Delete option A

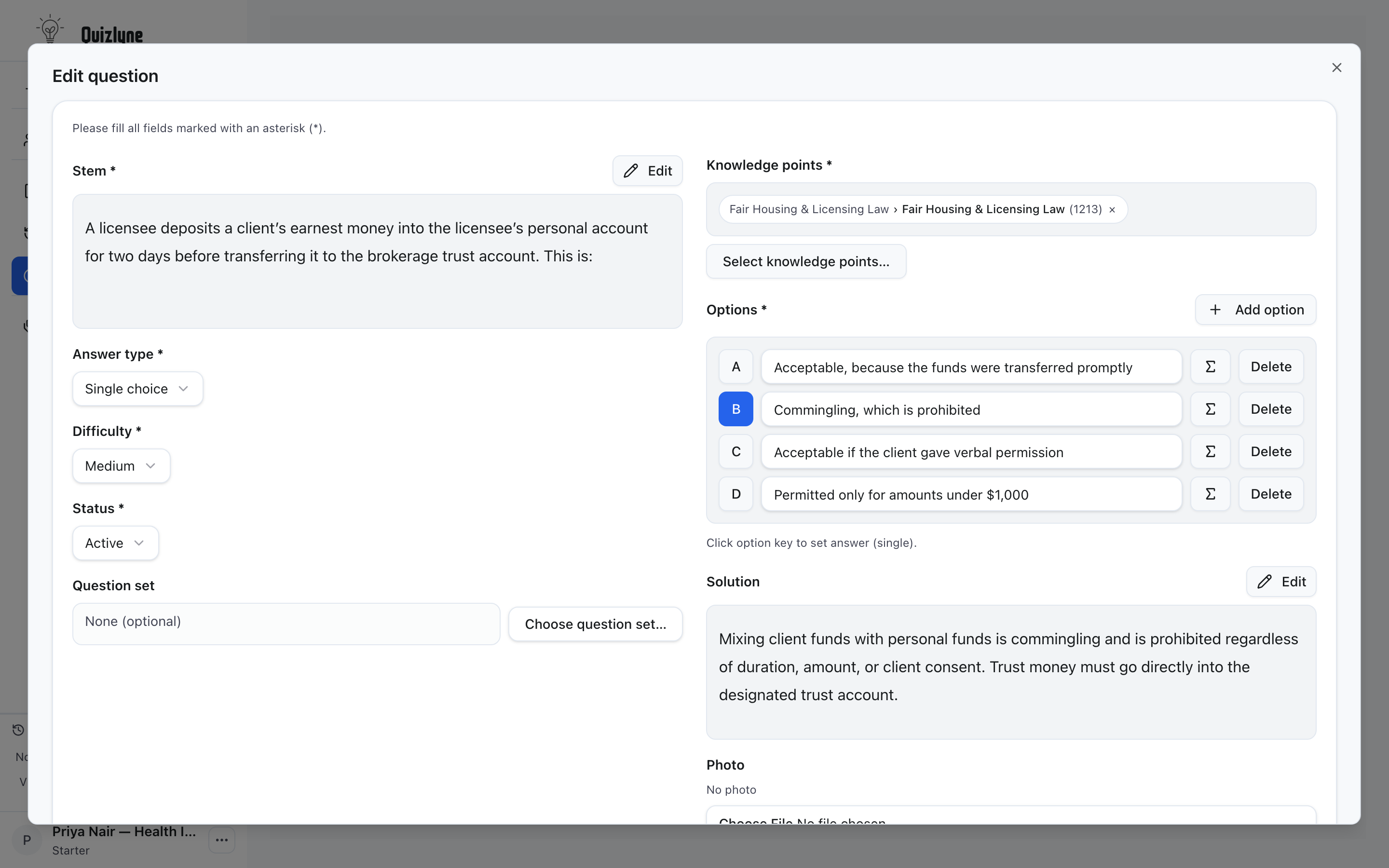pyautogui.click(x=1271, y=367)
